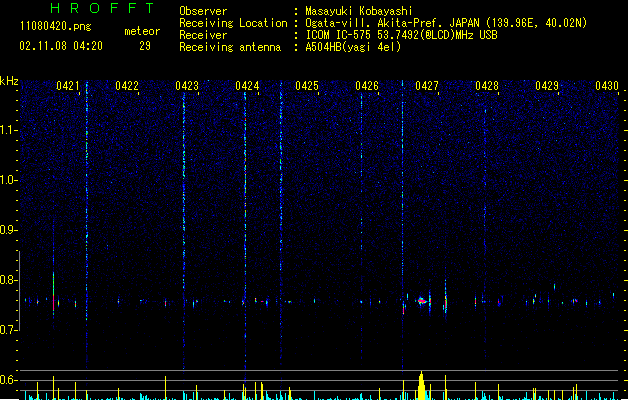Select the 1.1 kHz axis label
Viewport: 629px width, 400px height.
pyautogui.click(x=9, y=130)
